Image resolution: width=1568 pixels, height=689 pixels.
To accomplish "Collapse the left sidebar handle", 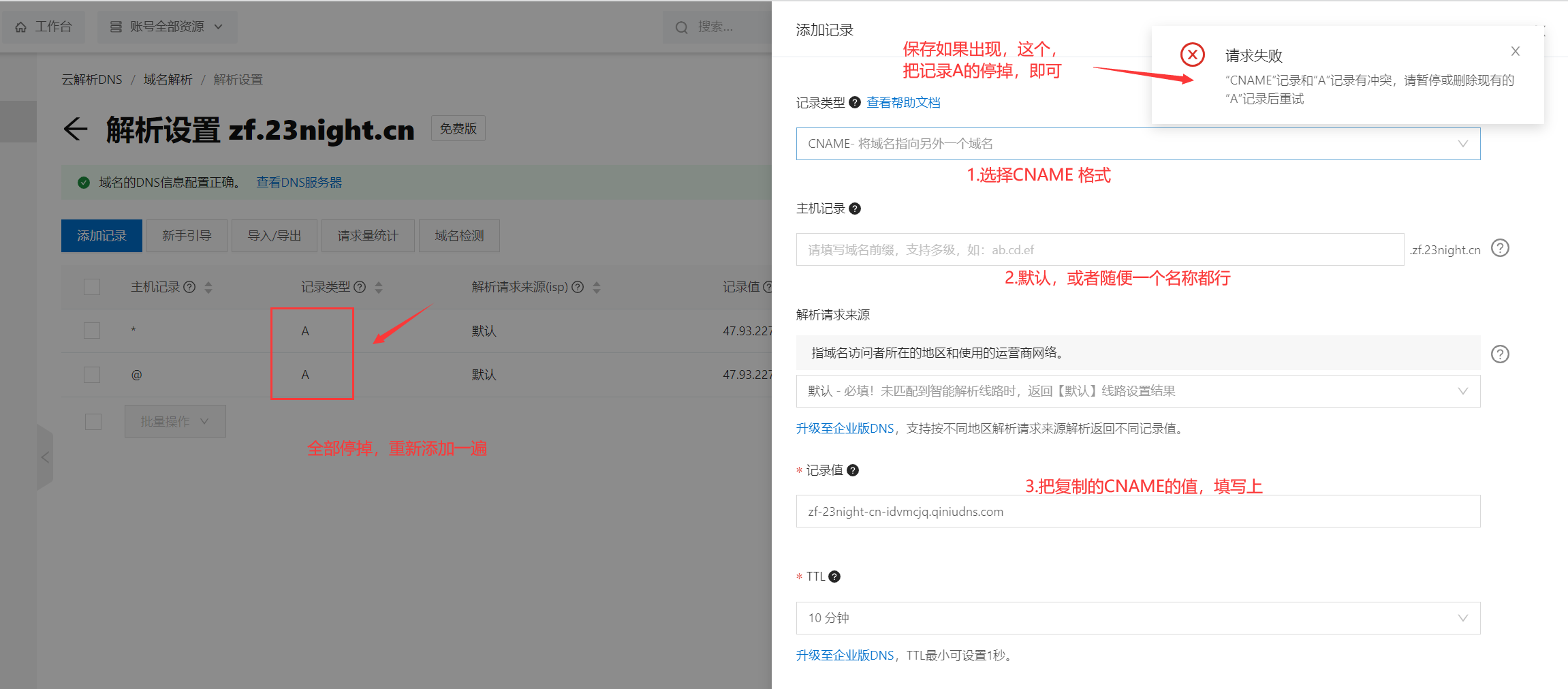I will [45, 457].
